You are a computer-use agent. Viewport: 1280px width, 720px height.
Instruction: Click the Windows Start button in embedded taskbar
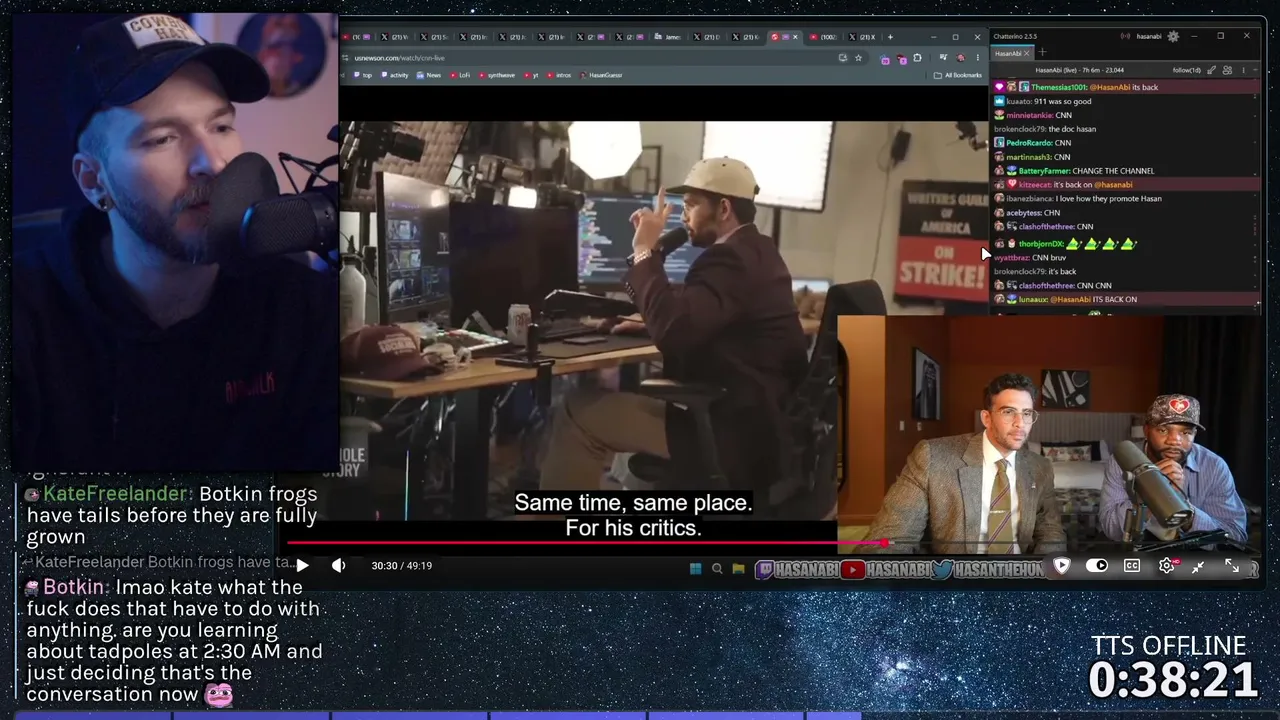[696, 569]
